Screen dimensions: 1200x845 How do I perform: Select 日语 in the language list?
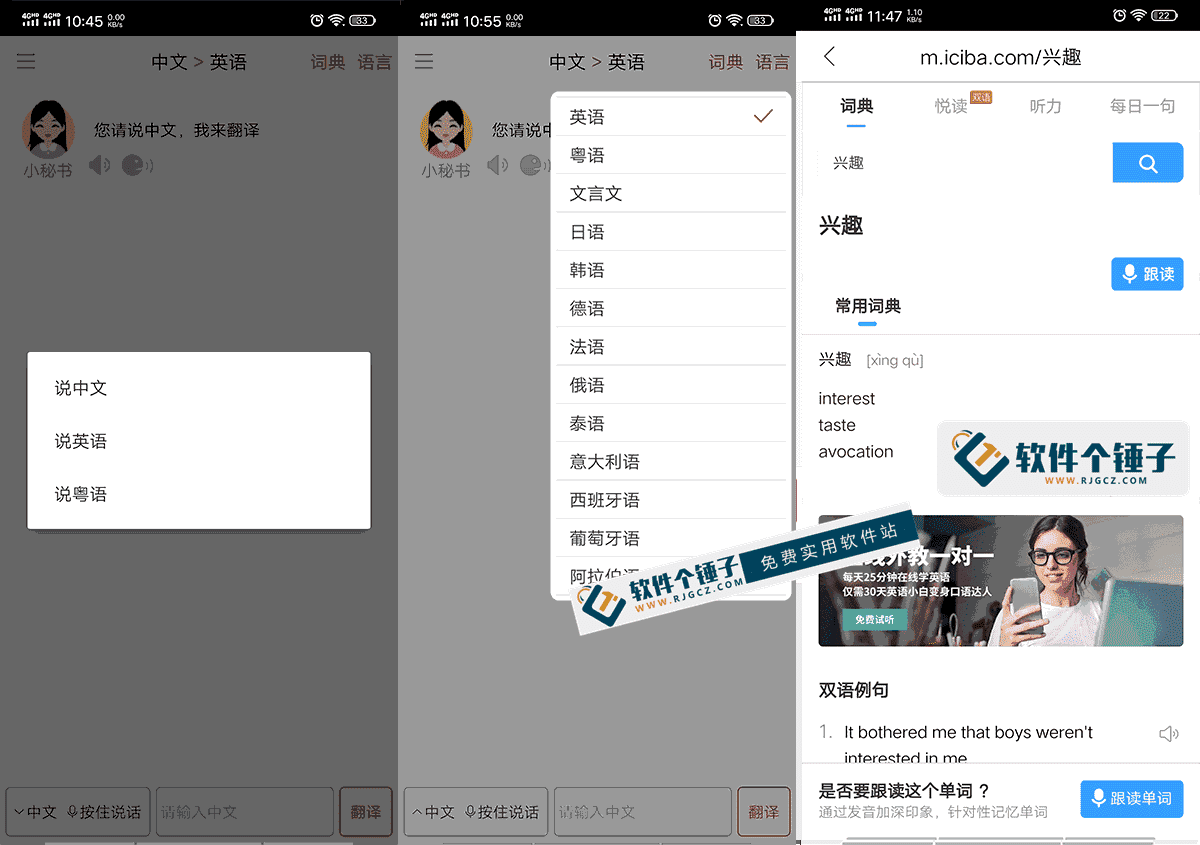(671, 232)
